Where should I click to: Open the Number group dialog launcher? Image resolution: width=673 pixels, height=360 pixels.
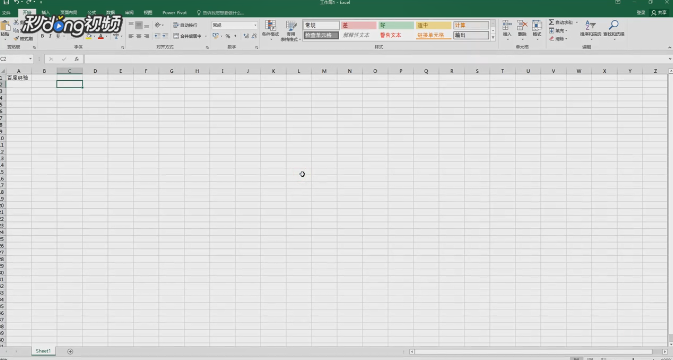[257, 47]
